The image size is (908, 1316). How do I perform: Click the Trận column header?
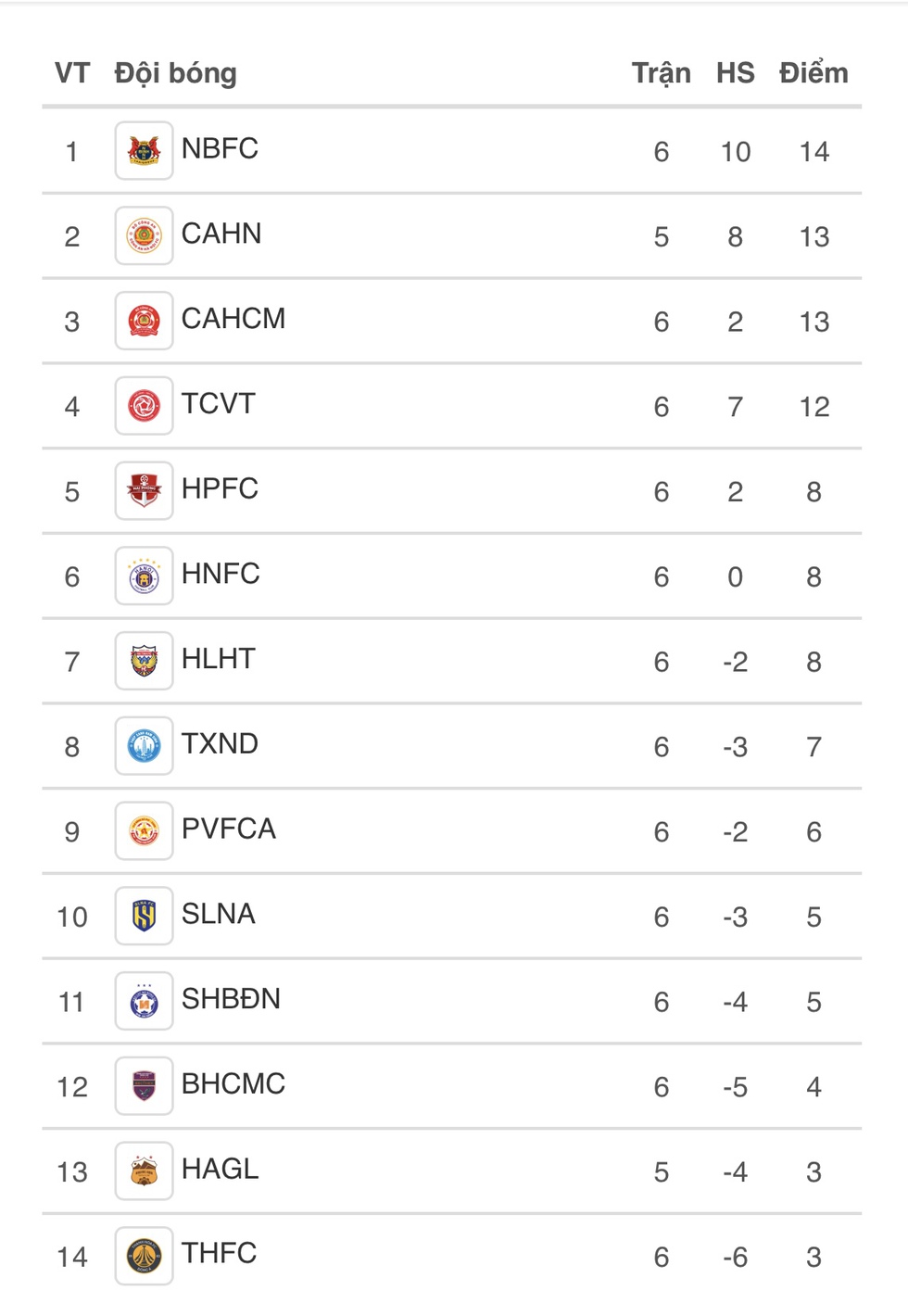click(661, 73)
